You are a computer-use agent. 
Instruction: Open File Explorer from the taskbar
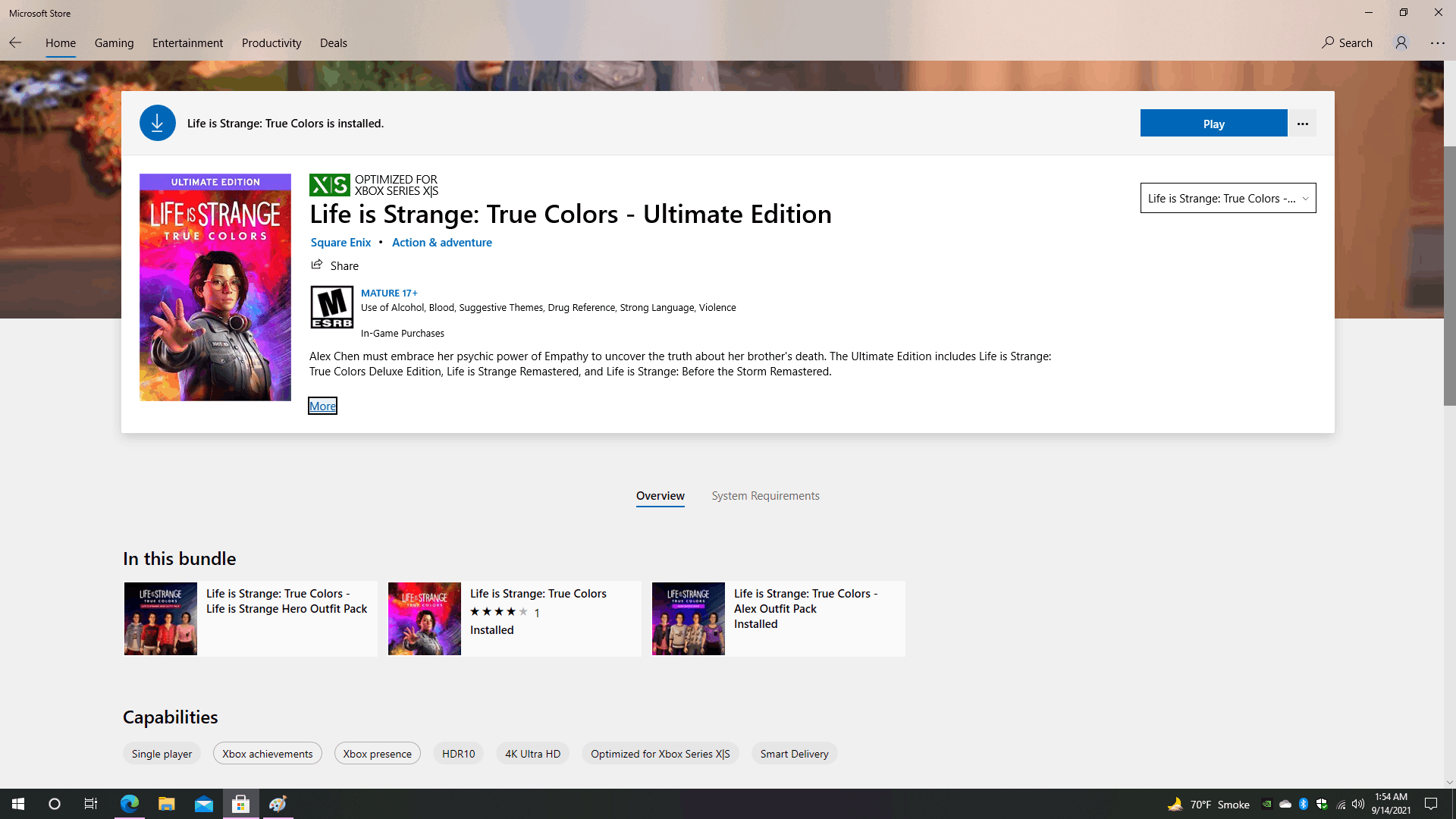(x=167, y=804)
